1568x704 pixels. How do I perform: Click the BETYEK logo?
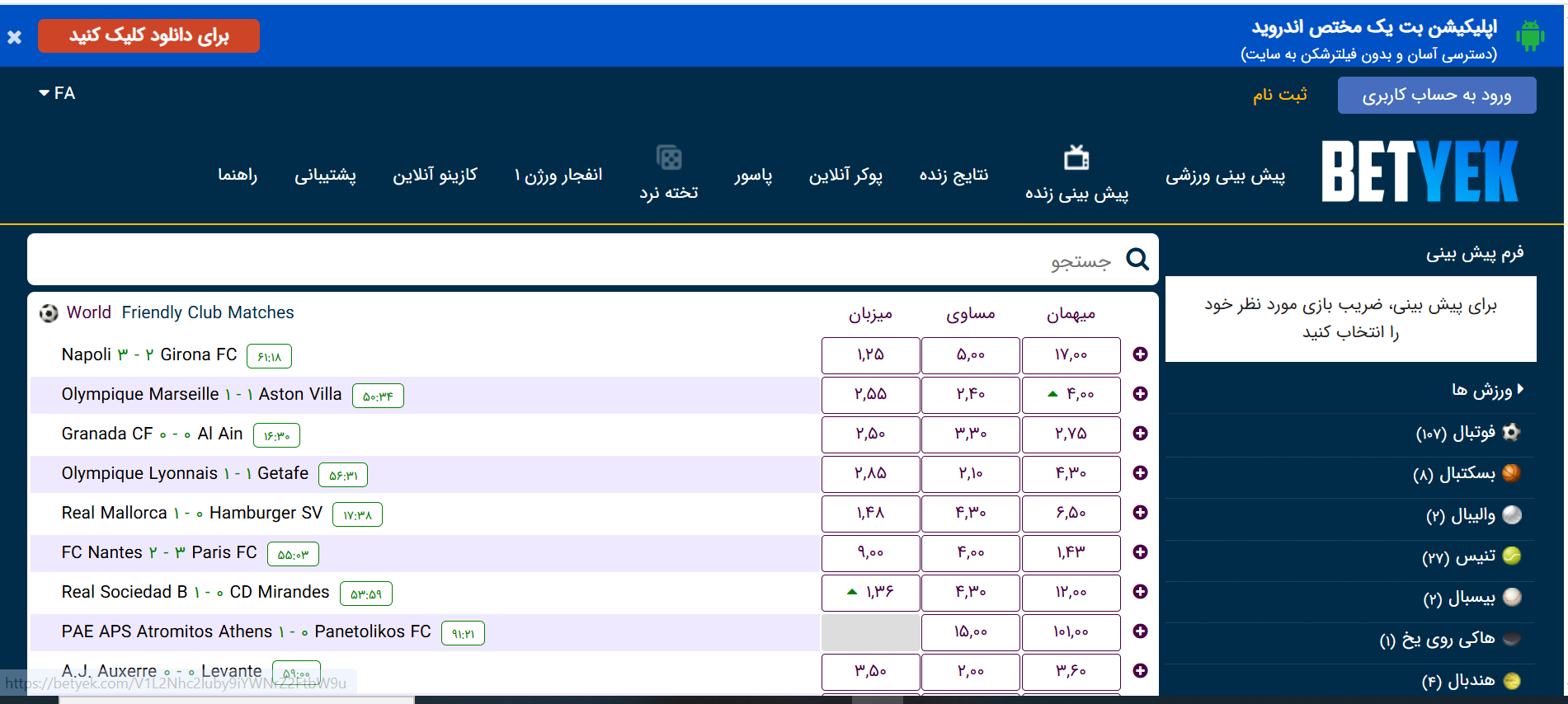(1419, 171)
